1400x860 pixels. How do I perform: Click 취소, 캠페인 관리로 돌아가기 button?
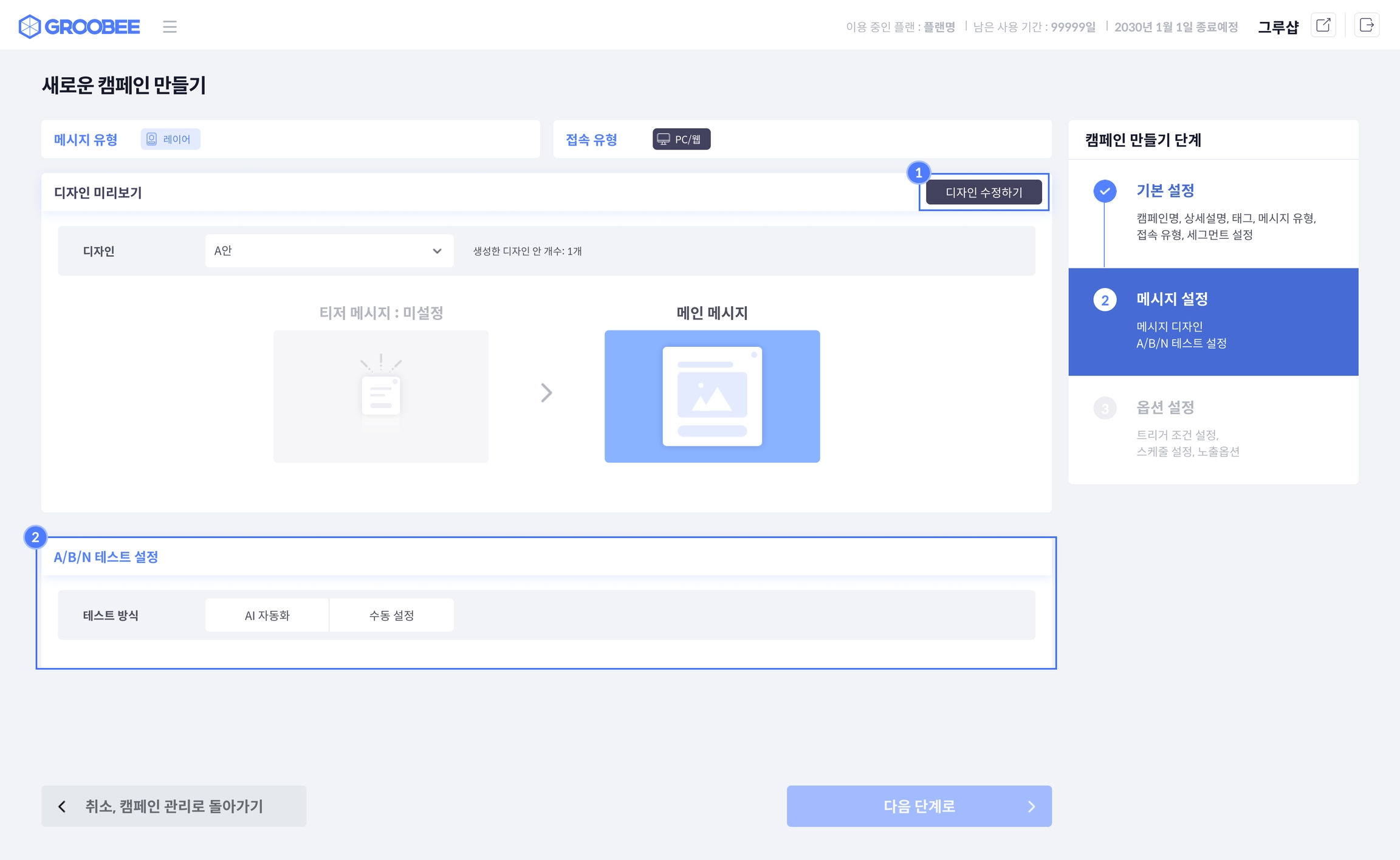(174, 806)
